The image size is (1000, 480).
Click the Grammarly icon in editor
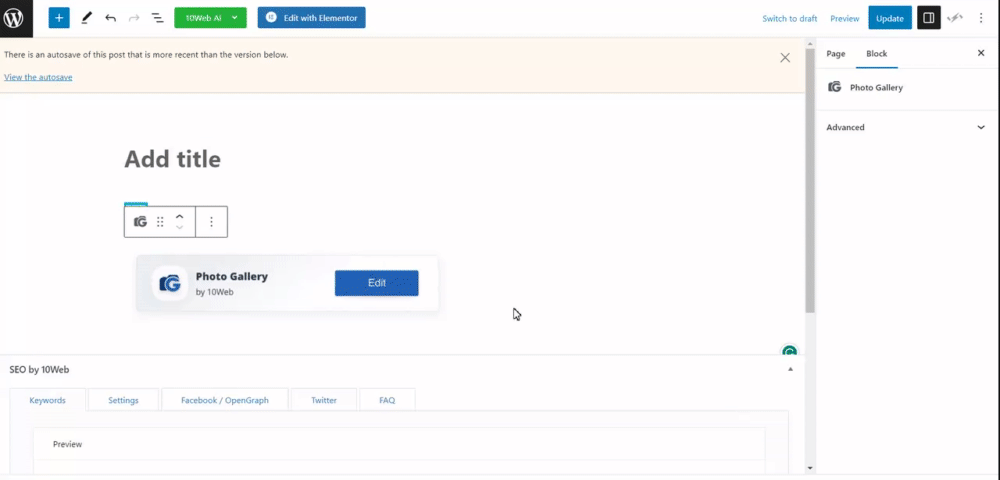click(x=790, y=351)
